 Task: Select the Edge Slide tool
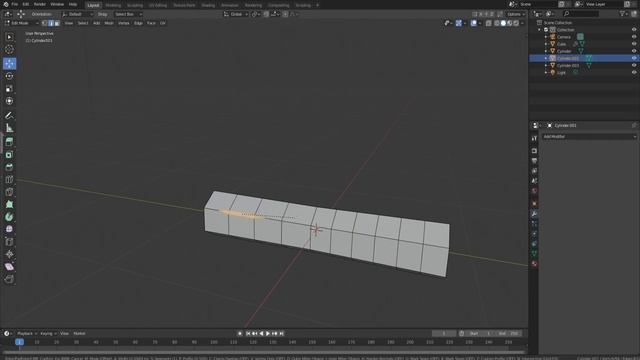pyautogui.click(x=9, y=242)
